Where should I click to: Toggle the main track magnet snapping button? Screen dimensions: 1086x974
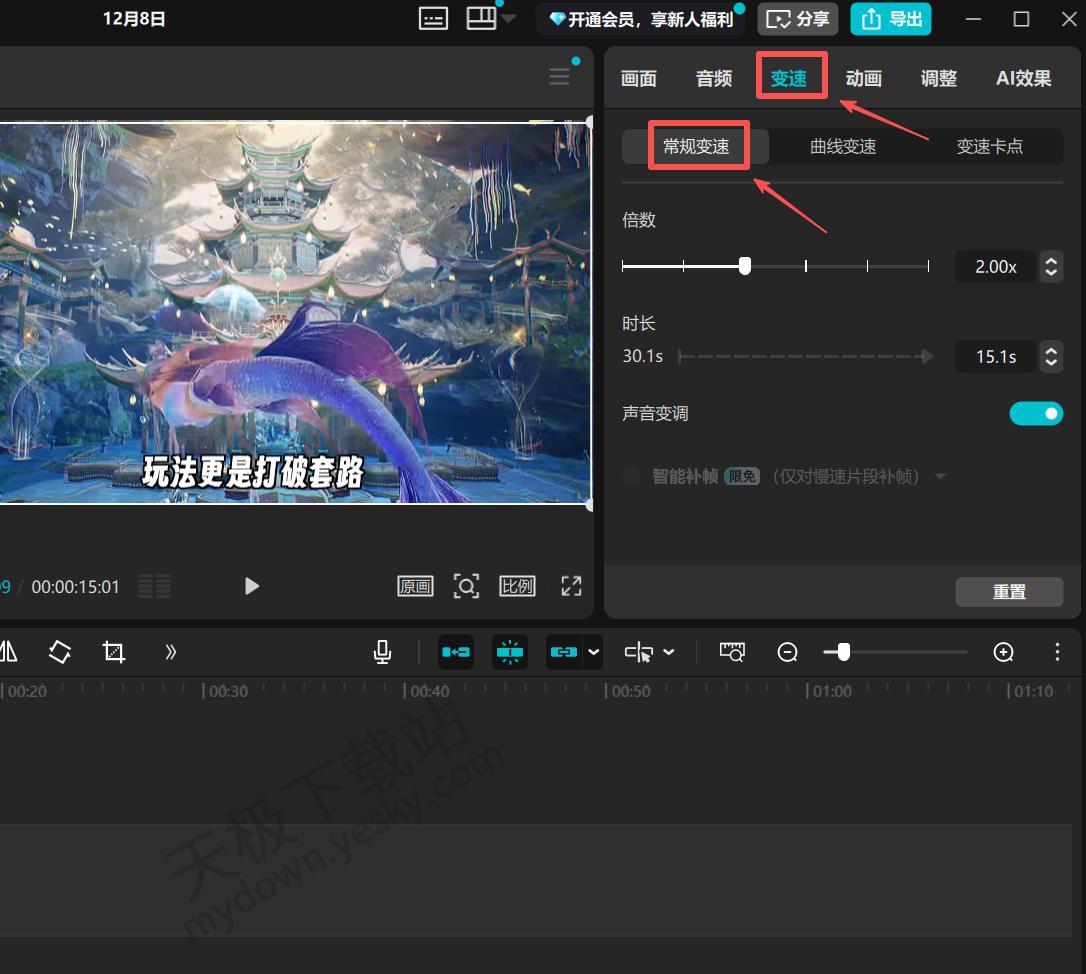pyautogui.click(x=456, y=652)
